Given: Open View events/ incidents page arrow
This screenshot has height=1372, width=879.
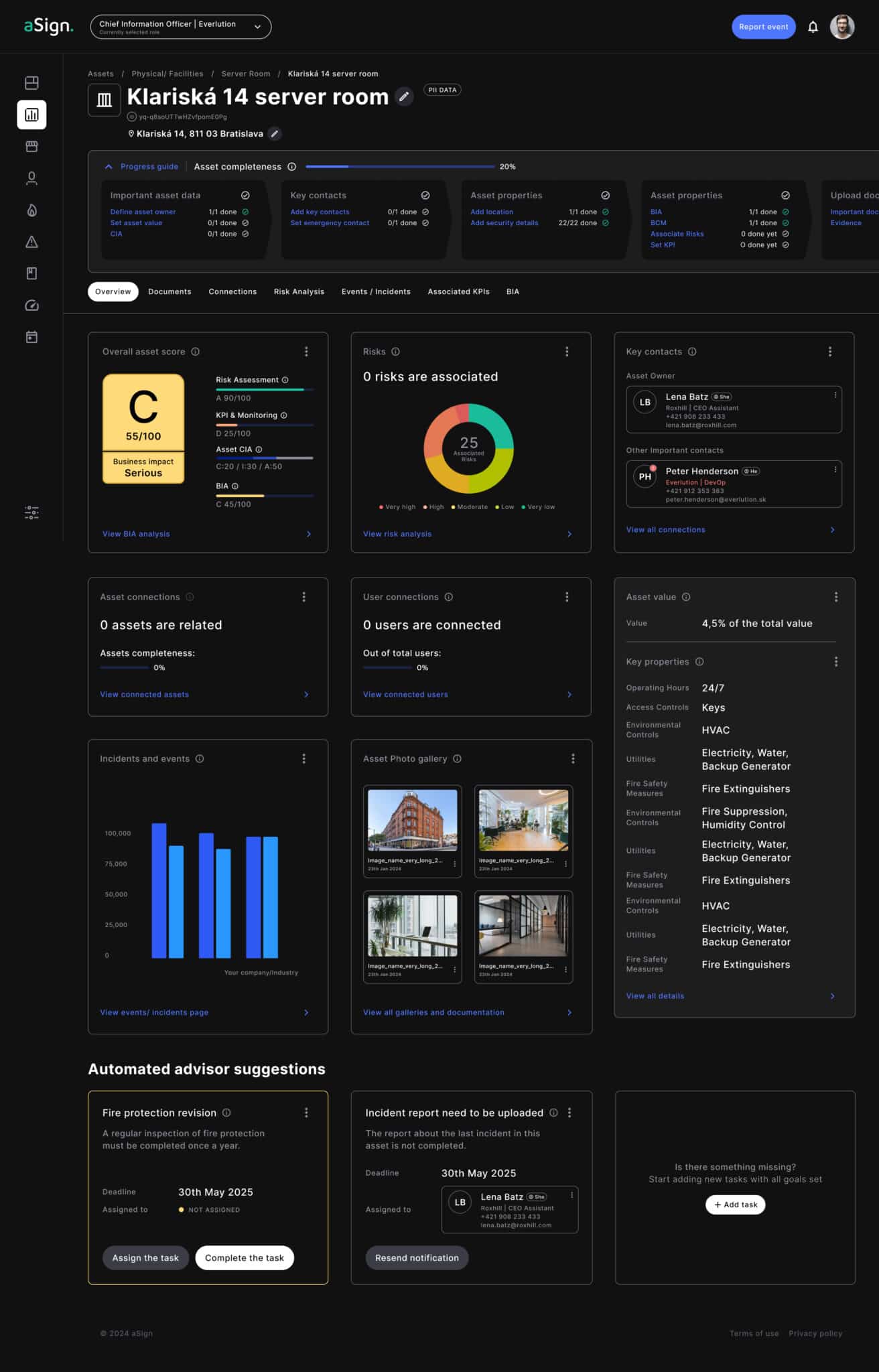Looking at the screenshot, I should click(307, 1012).
